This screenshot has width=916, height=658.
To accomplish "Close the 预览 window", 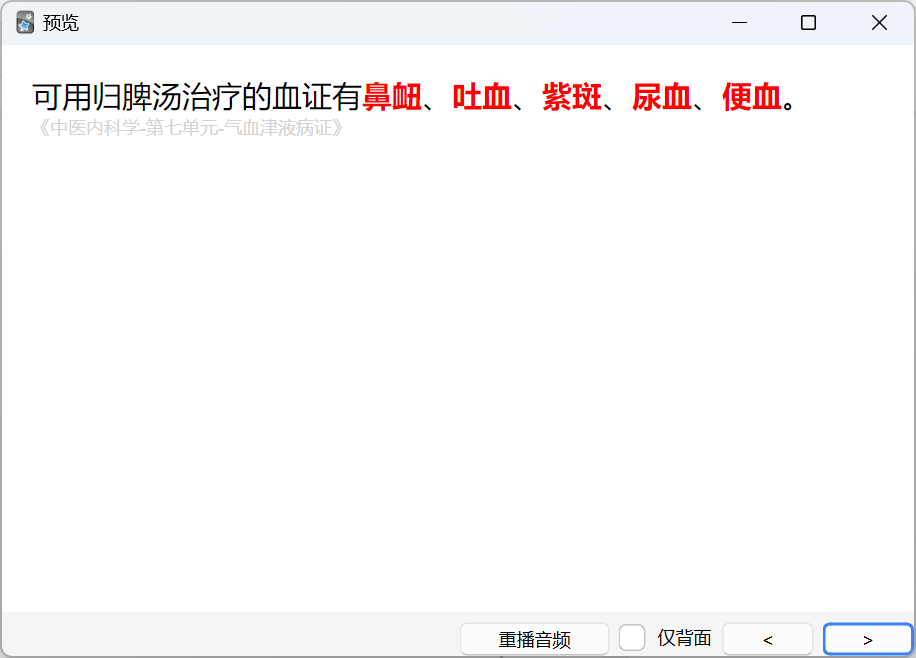I will 879,23.
